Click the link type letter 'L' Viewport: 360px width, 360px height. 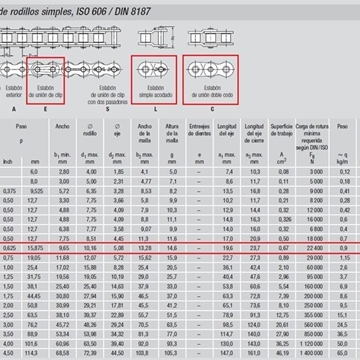[155, 109]
